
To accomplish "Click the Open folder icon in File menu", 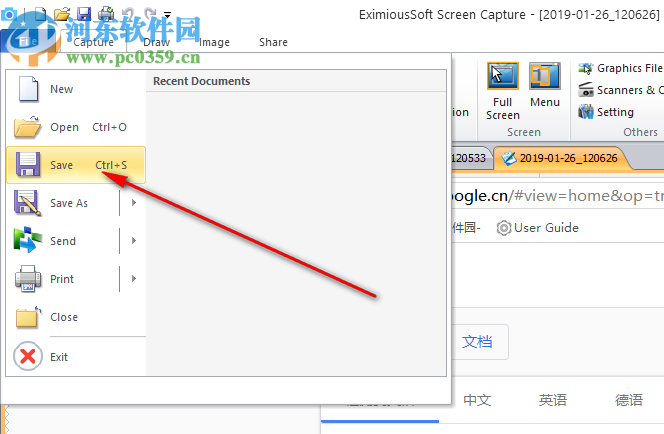I will click(28, 127).
